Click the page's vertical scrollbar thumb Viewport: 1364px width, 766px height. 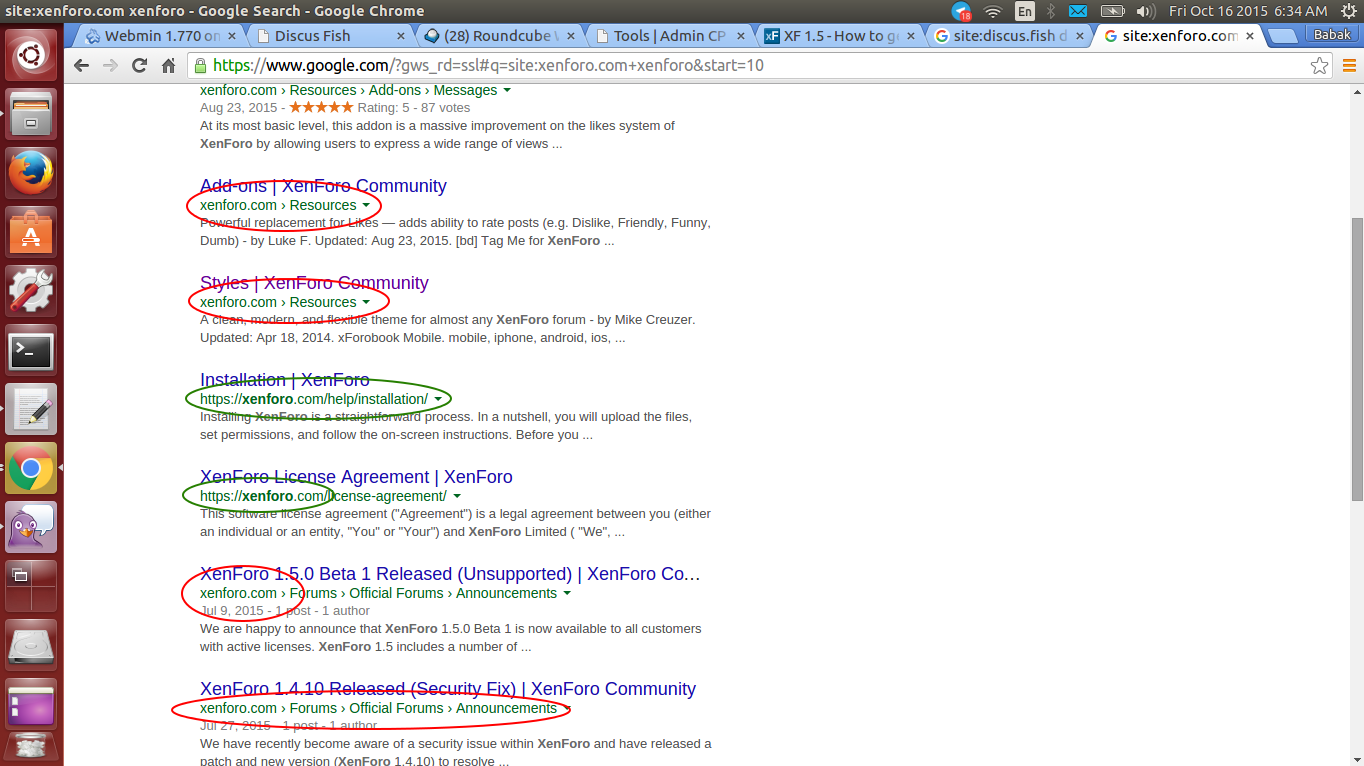point(1356,359)
